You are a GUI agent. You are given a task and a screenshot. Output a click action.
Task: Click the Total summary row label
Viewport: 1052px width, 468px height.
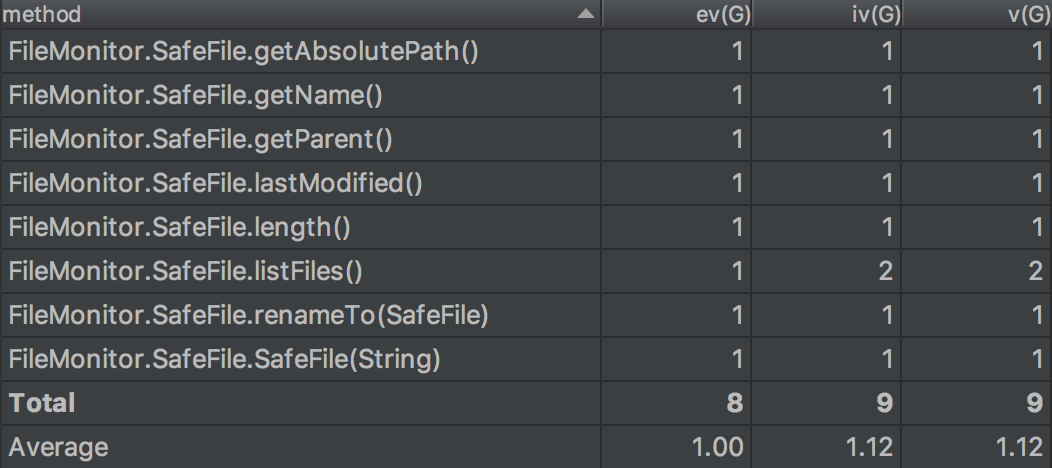coord(42,403)
